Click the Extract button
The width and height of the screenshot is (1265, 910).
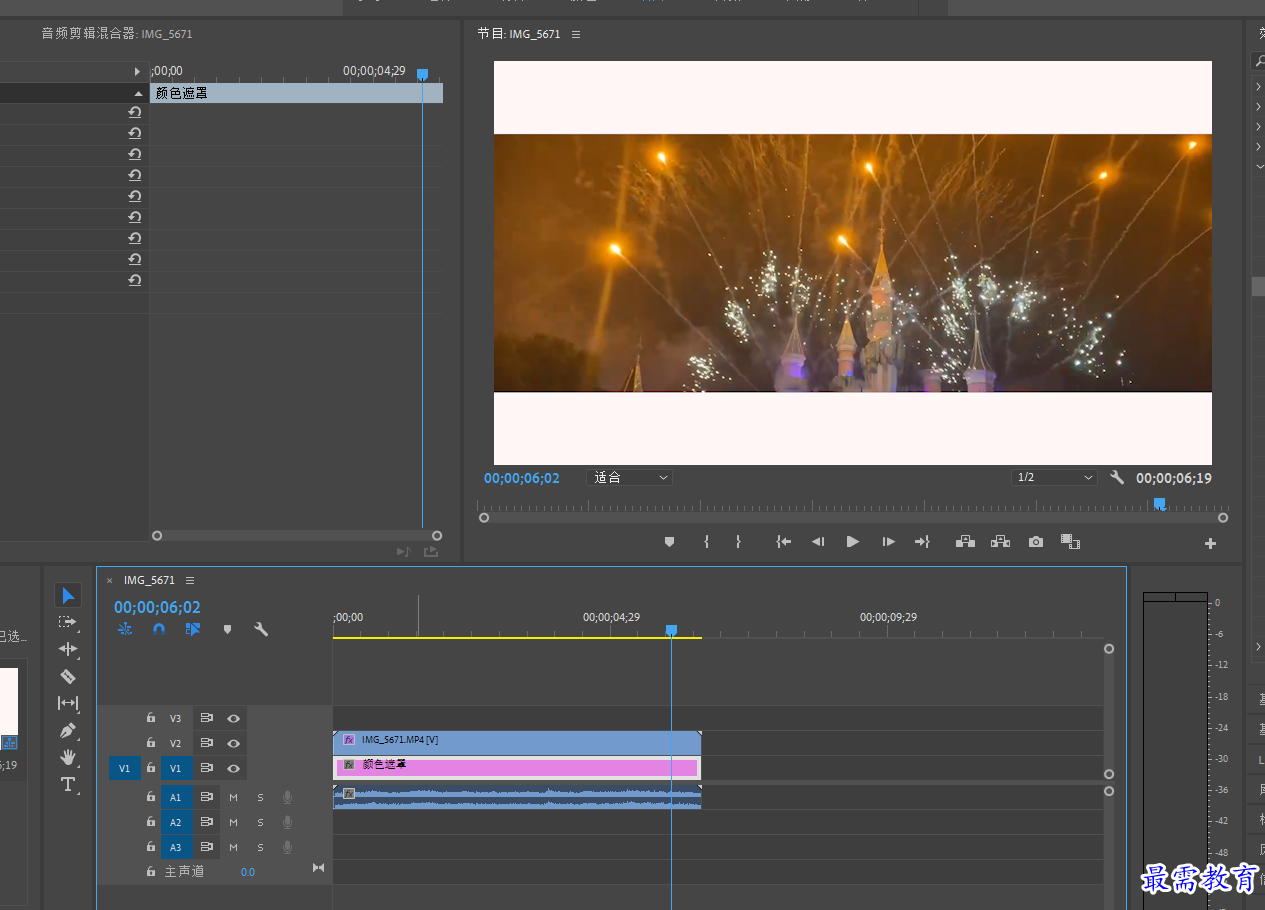[1000, 542]
